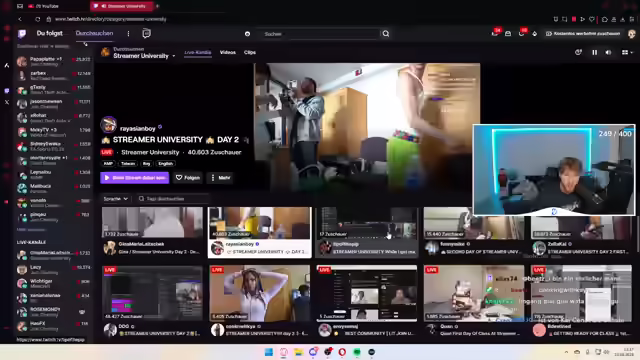Select the rayasianboy stream card in the carousel

(x=260, y=232)
